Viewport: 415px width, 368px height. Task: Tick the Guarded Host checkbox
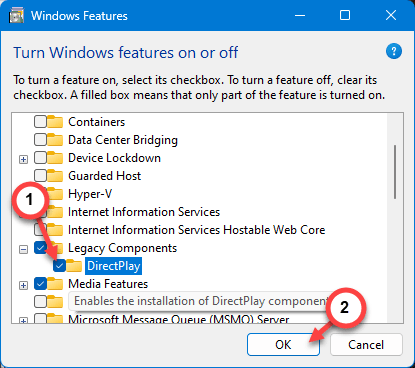click(x=40, y=176)
